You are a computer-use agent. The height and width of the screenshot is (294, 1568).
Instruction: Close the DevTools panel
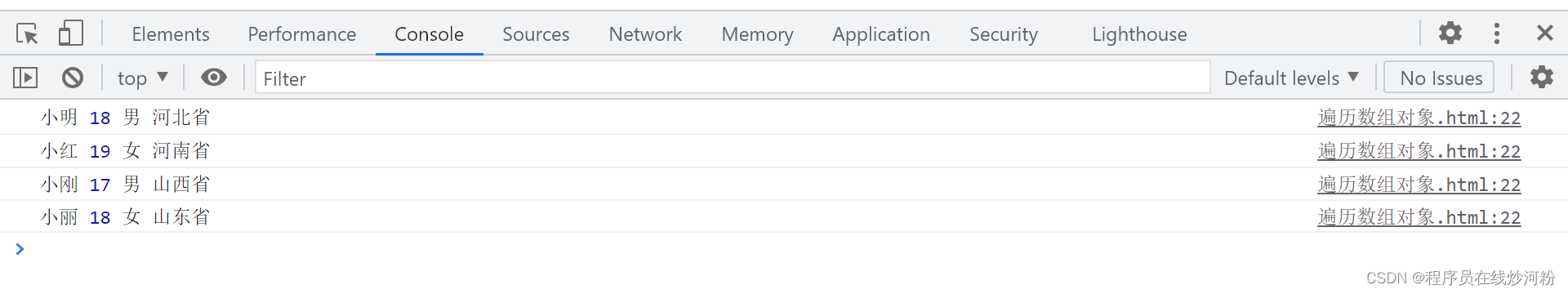(1544, 33)
